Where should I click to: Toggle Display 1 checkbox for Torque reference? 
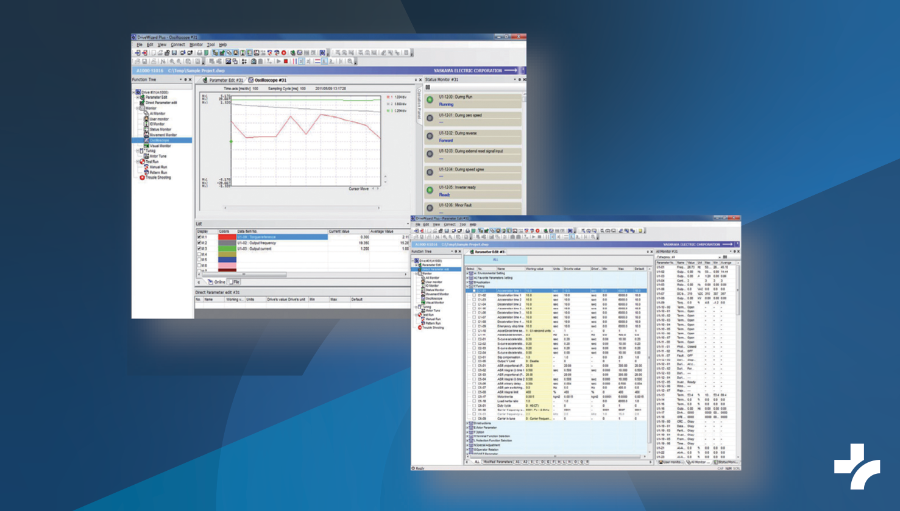[x=199, y=237]
